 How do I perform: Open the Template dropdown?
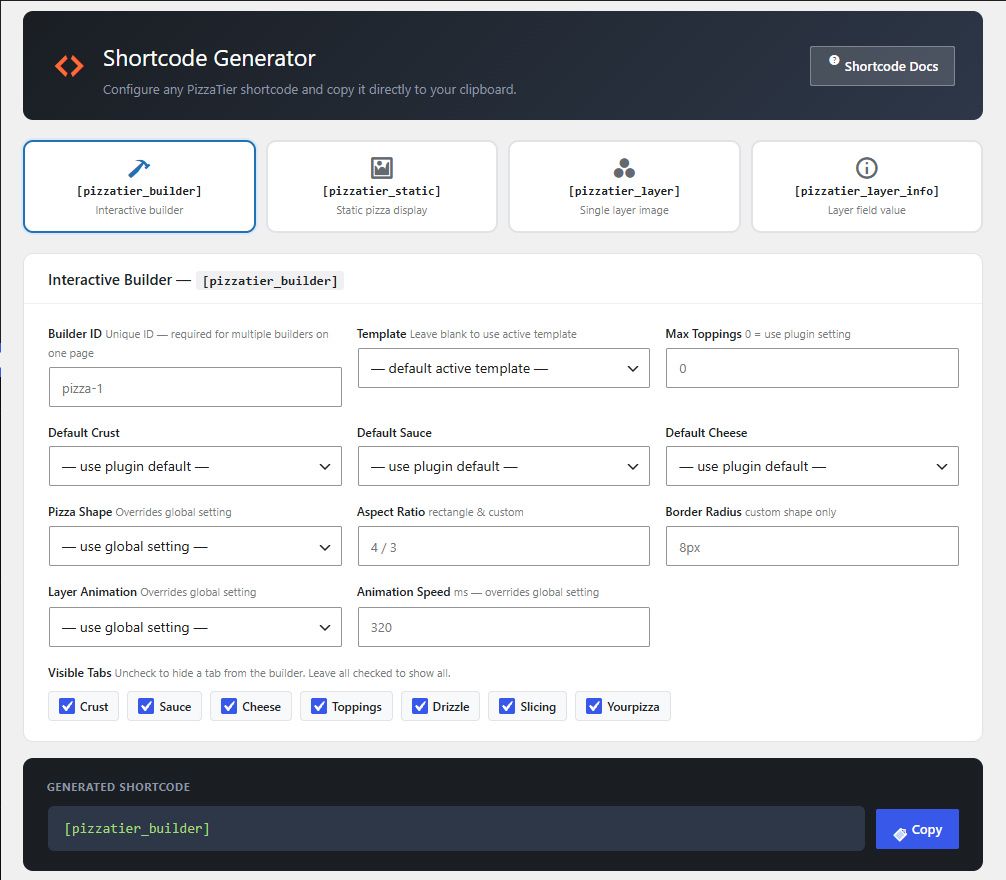(504, 368)
